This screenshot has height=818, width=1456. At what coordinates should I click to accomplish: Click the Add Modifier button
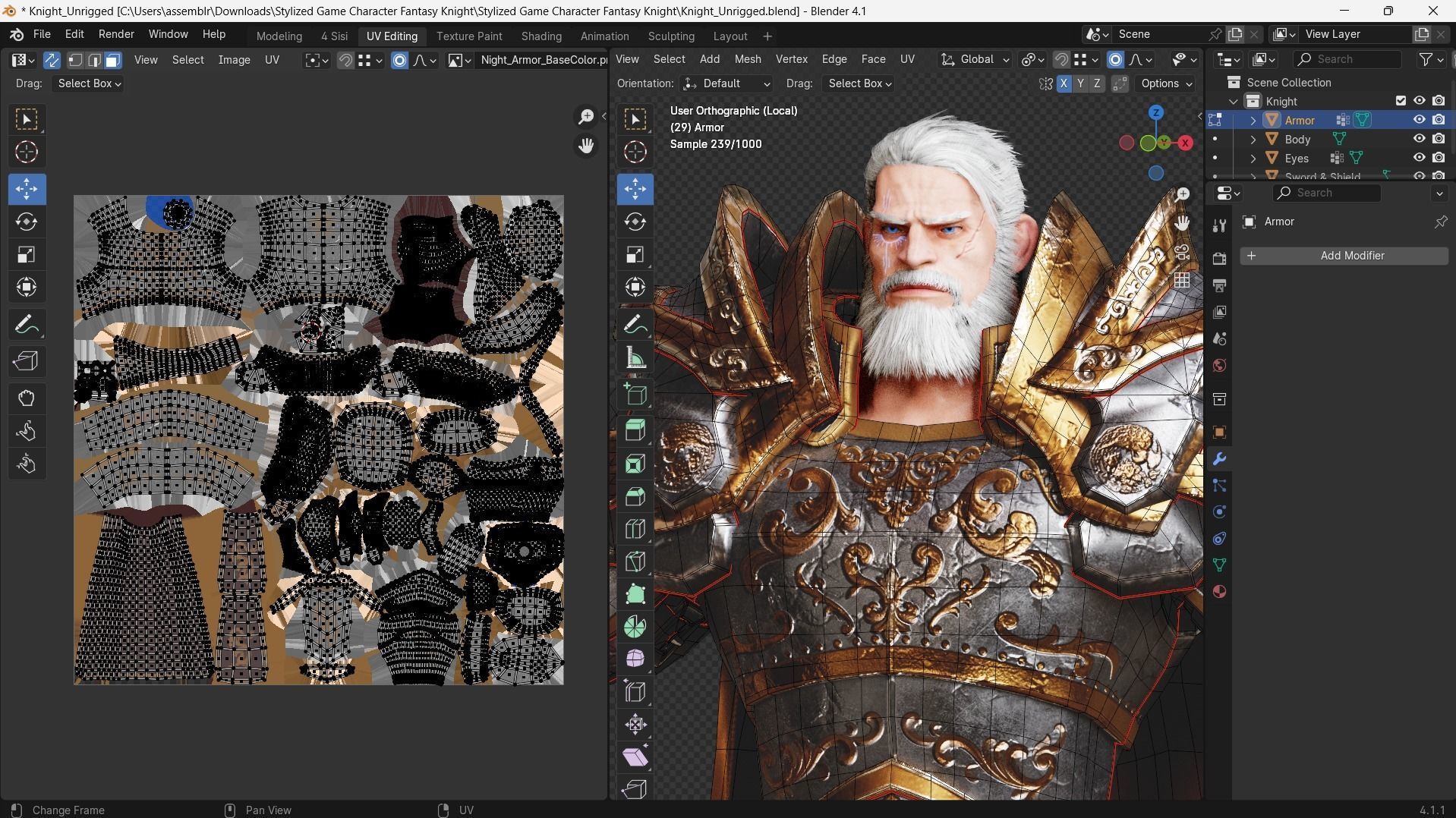[x=1344, y=256]
